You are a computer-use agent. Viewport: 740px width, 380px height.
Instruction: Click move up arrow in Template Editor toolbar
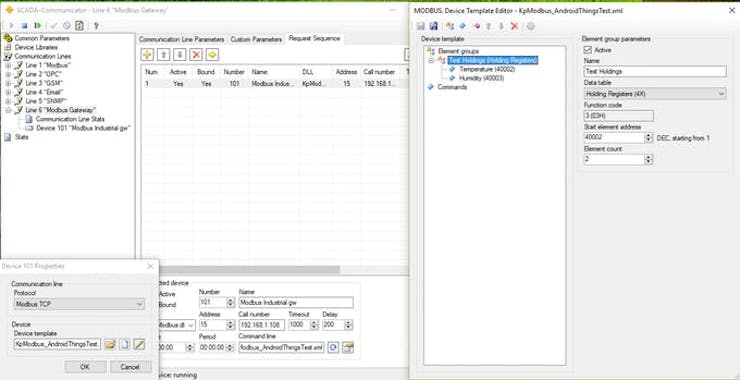[489, 26]
